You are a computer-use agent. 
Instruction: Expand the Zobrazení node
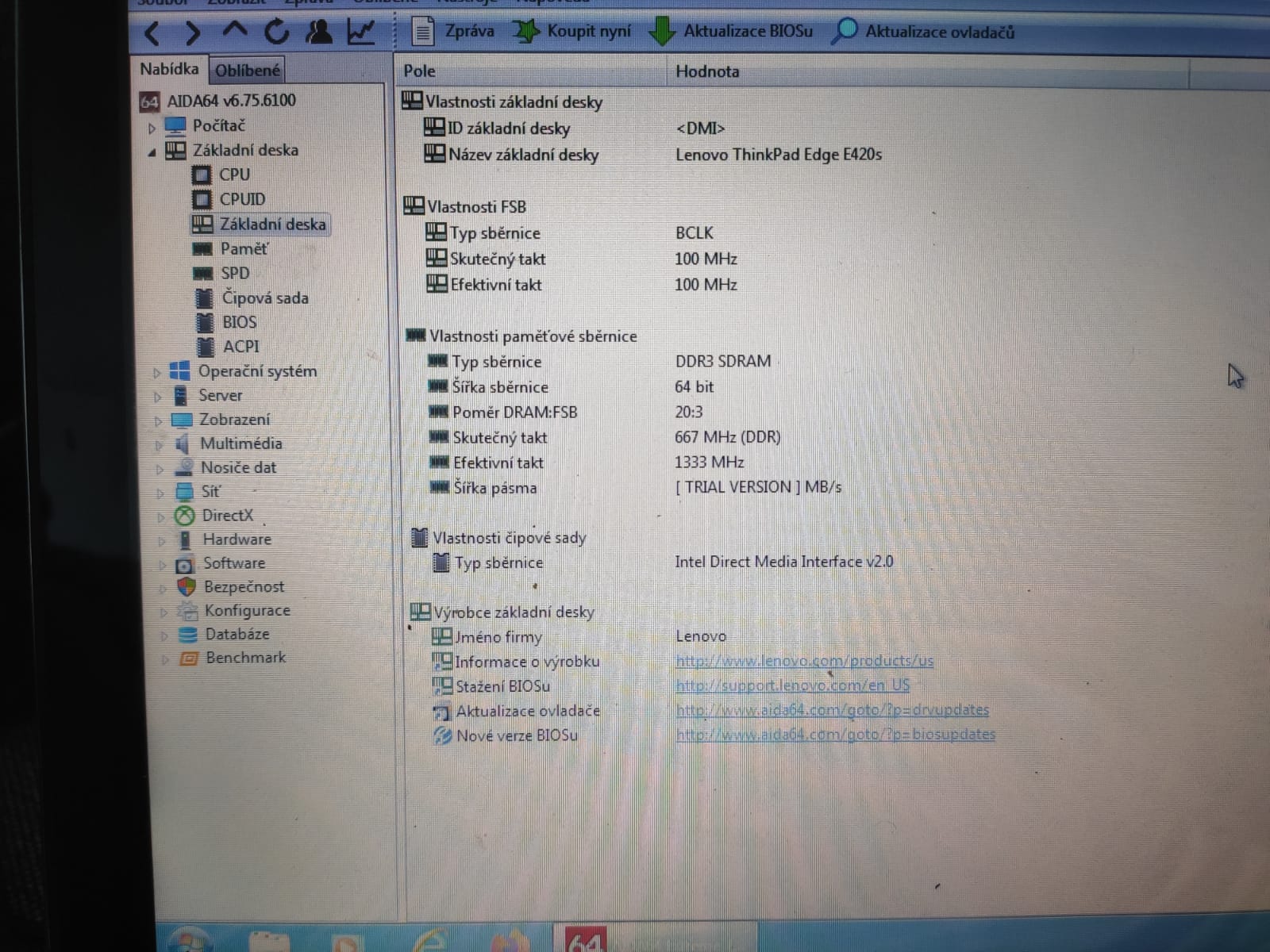coord(159,420)
